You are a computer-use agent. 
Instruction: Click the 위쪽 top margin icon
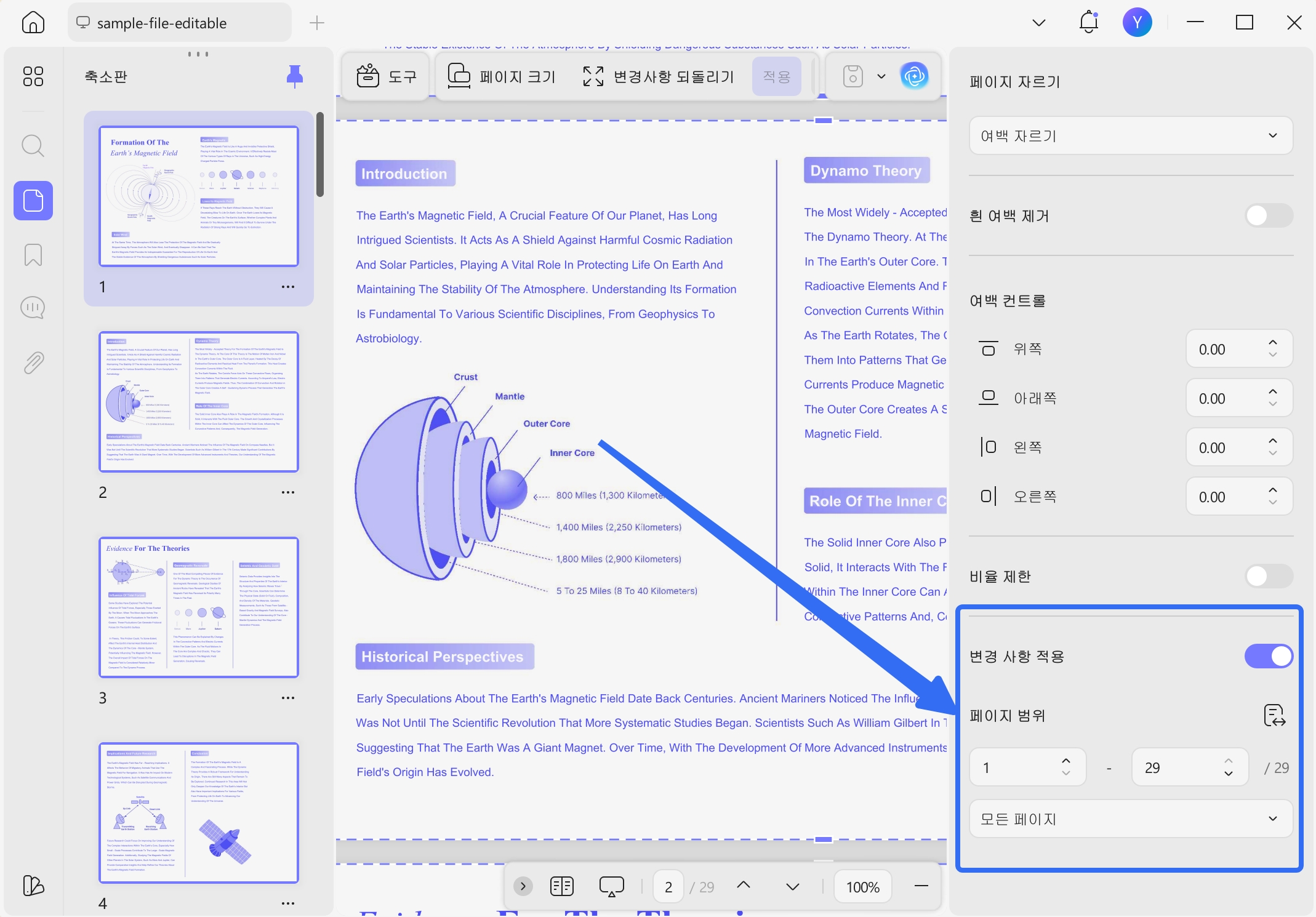989,349
